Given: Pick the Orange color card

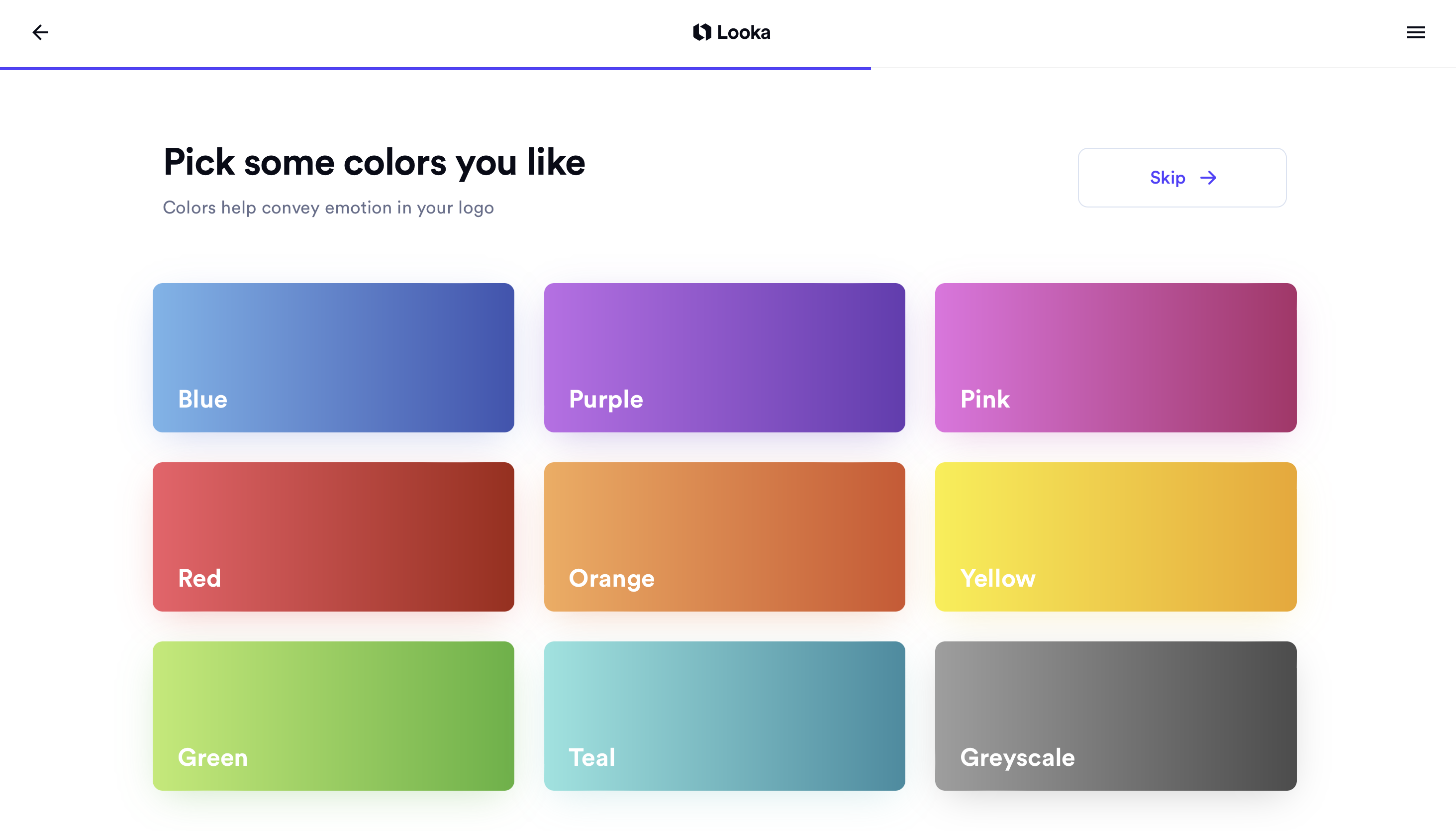Looking at the screenshot, I should pos(724,536).
